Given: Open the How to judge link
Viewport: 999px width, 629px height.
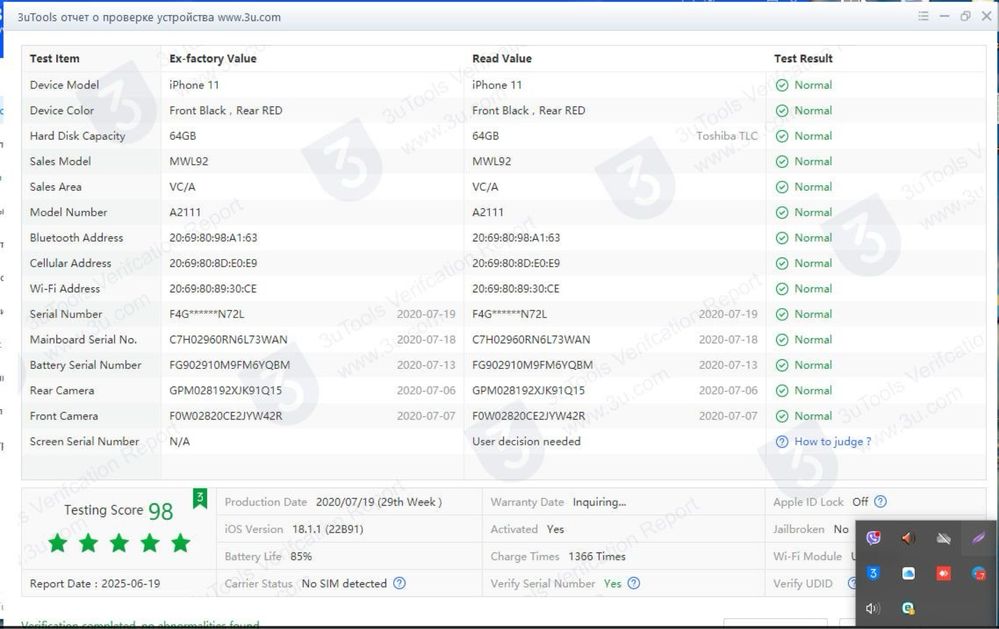Looking at the screenshot, I should (x=832, y=442).
